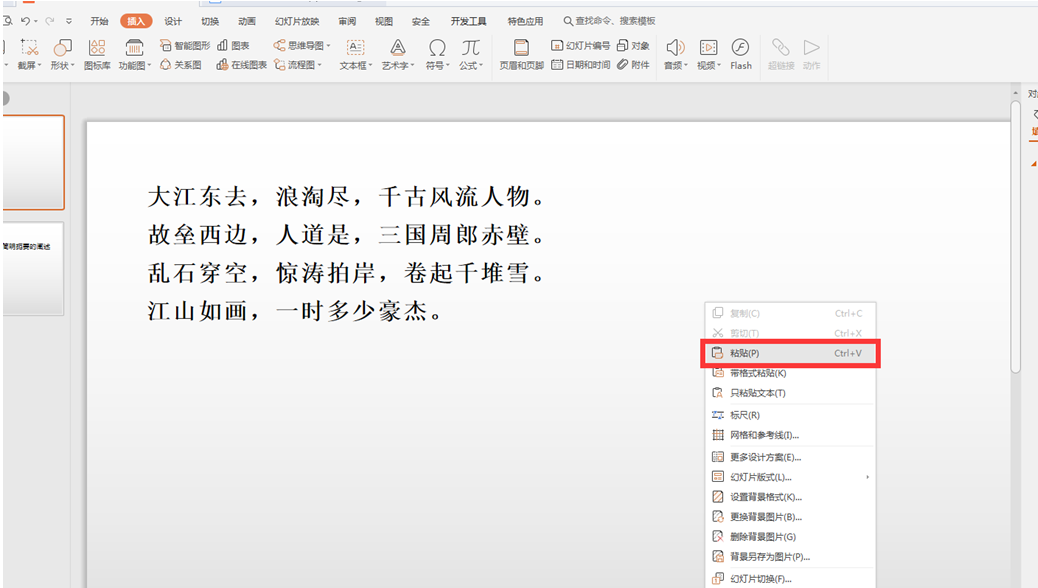1038x588 pixels.
Task: Click the 查找命令、搜索模板 search field
Action: pos(609,21)
